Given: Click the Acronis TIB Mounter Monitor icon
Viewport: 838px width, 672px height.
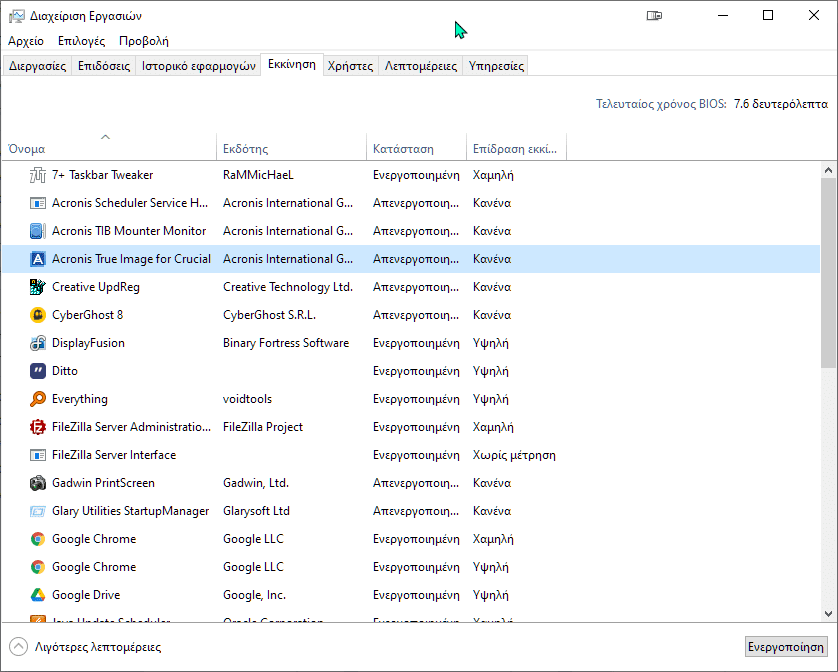Looking at the screenshot, I should 37,231.
